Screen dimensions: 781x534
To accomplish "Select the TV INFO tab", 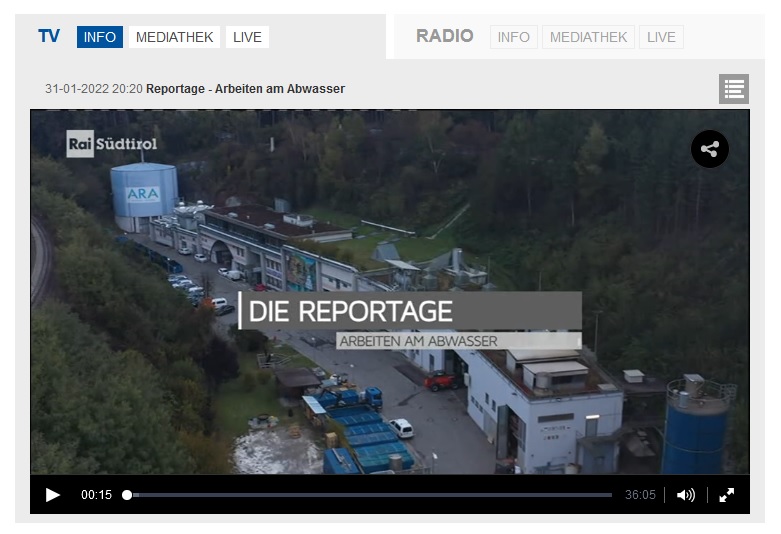I will [100, 37].
